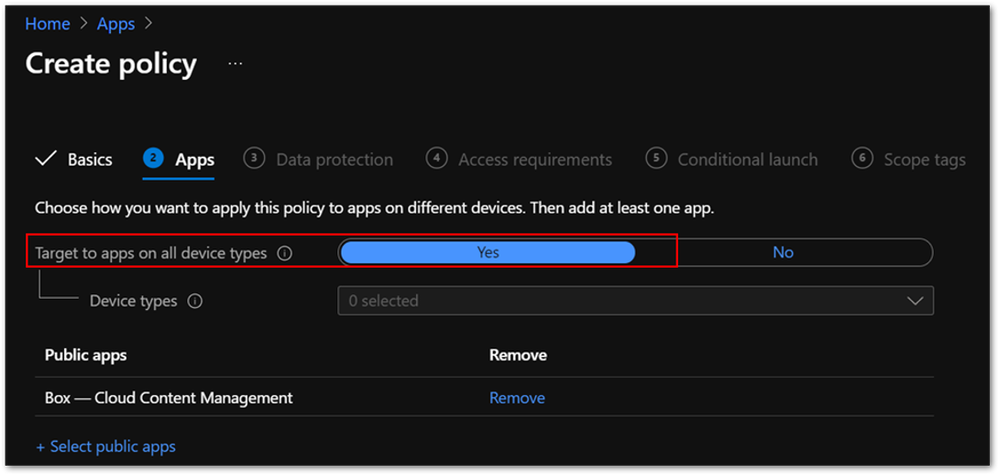Image resolution: width=999 pixels, height=475 pixels.
Task: Remove Box — Cloud Content Management app
Action: [x=517, y=398]
